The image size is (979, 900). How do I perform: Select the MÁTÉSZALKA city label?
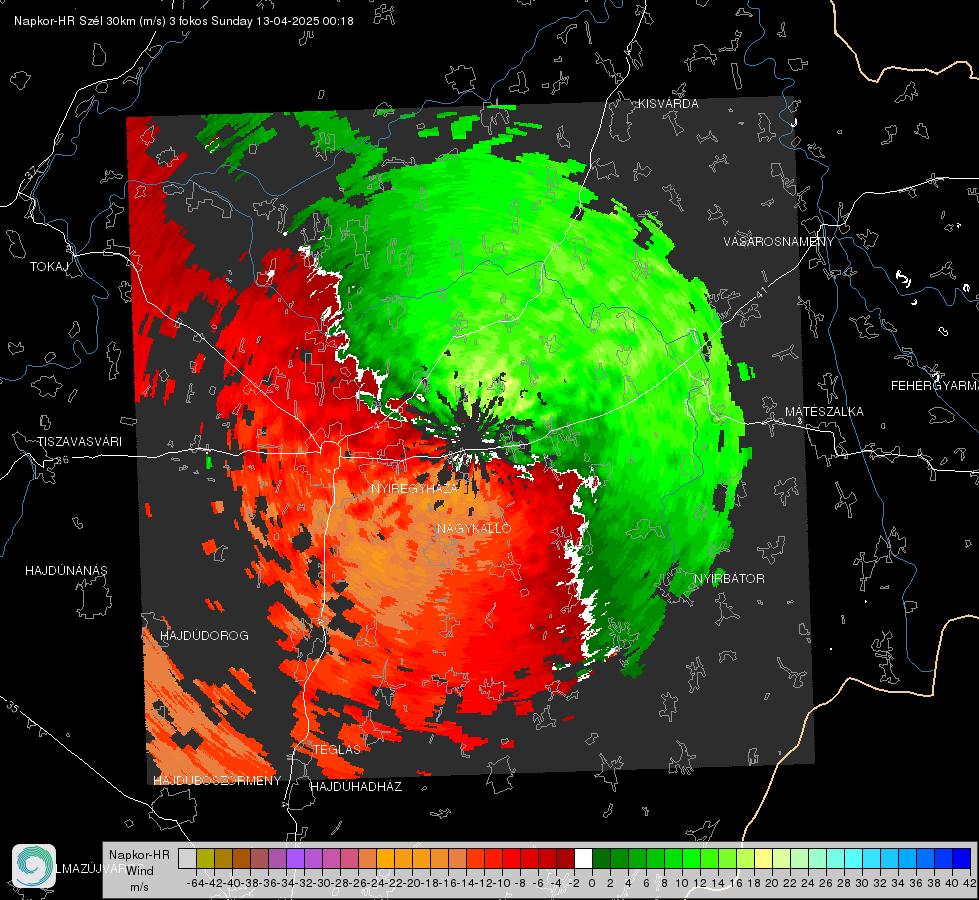click(824, 412)
